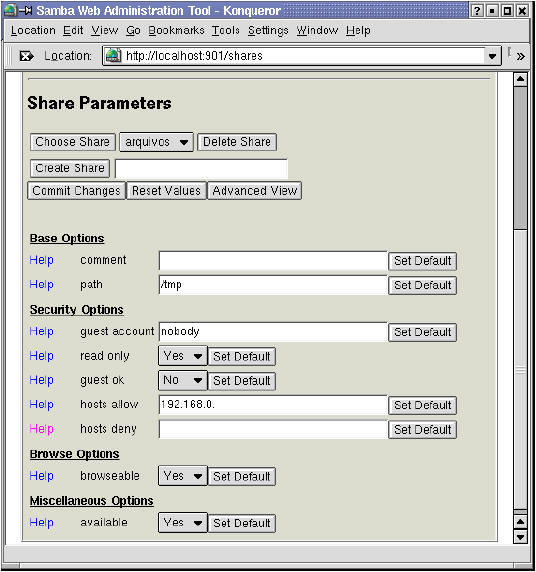Open the guest ok No dropdown
Screen dimensions: 536x572
[183, 380]
